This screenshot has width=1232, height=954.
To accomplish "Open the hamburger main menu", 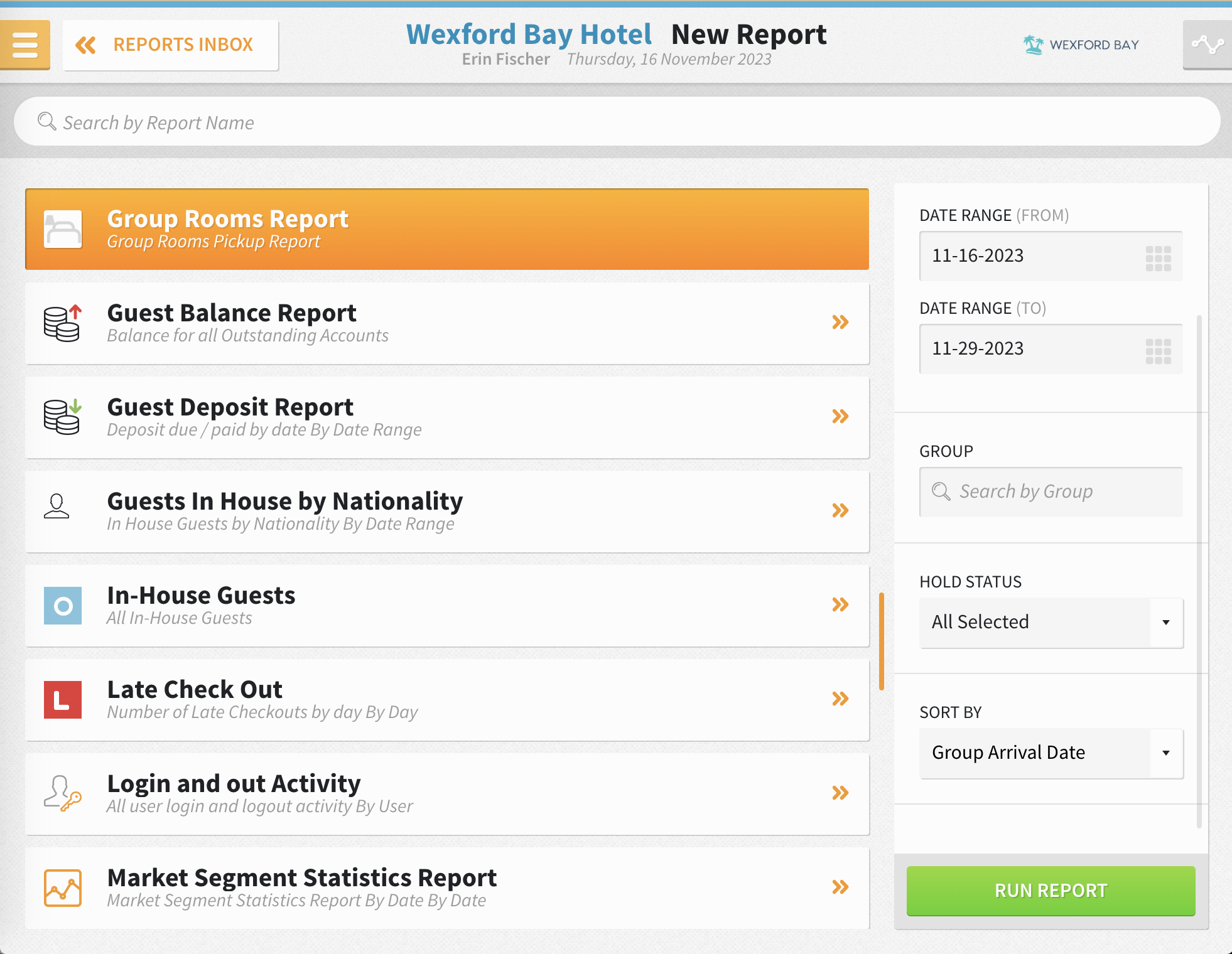I will coord(24,44).
